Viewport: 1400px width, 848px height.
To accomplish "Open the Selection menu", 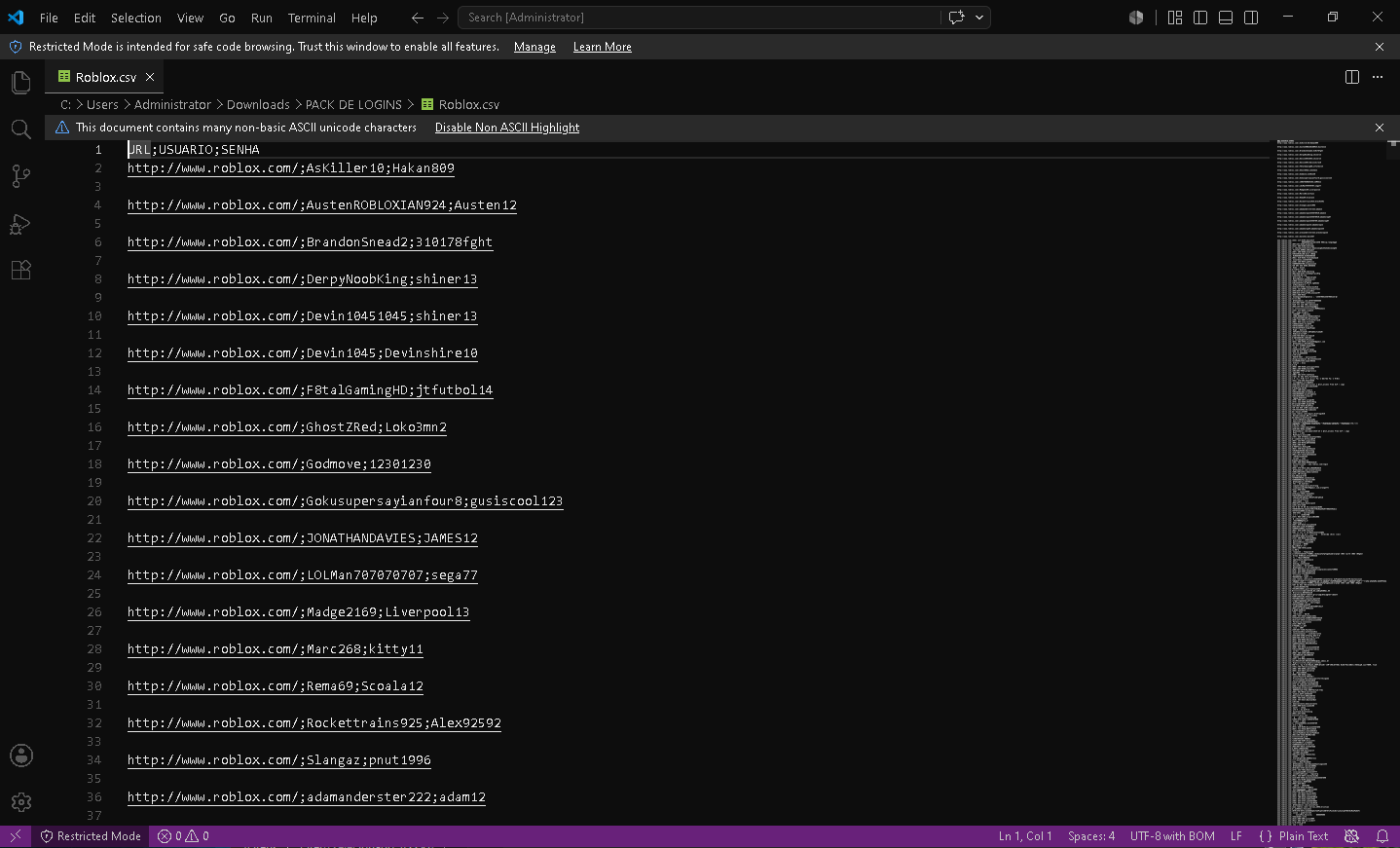I will click(136, 18).
